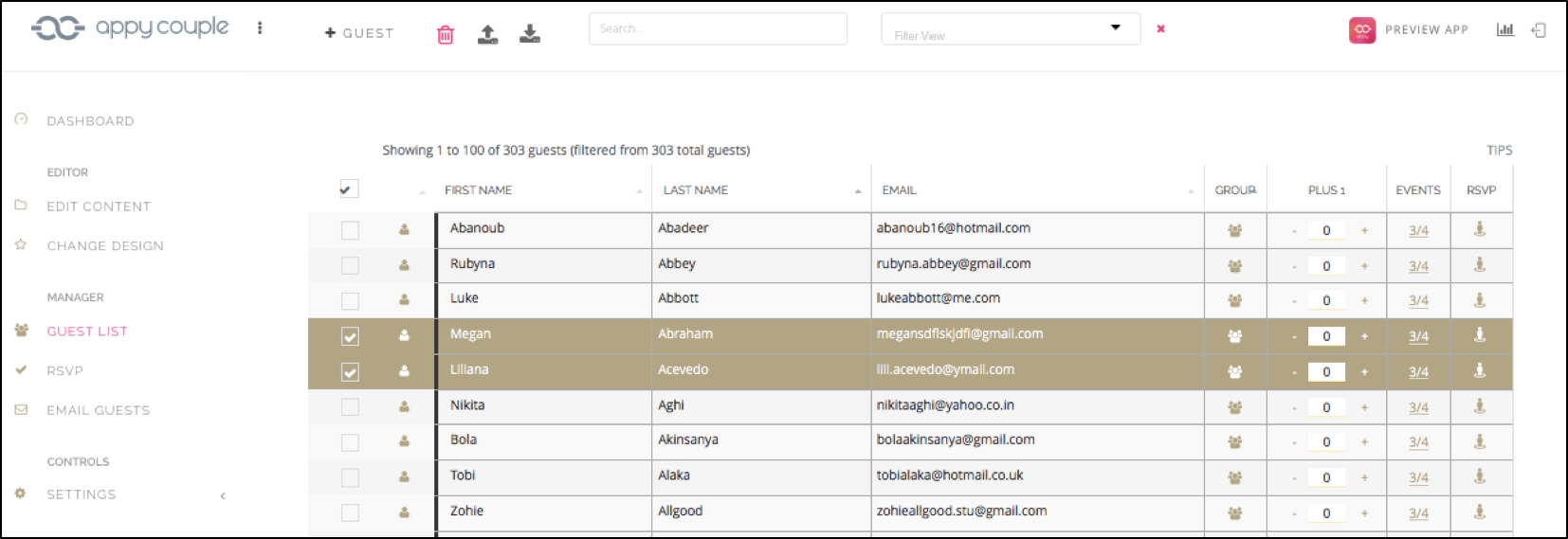Click person icon in Nikita Aghi row
The image size is (1568, 539).
404,406
